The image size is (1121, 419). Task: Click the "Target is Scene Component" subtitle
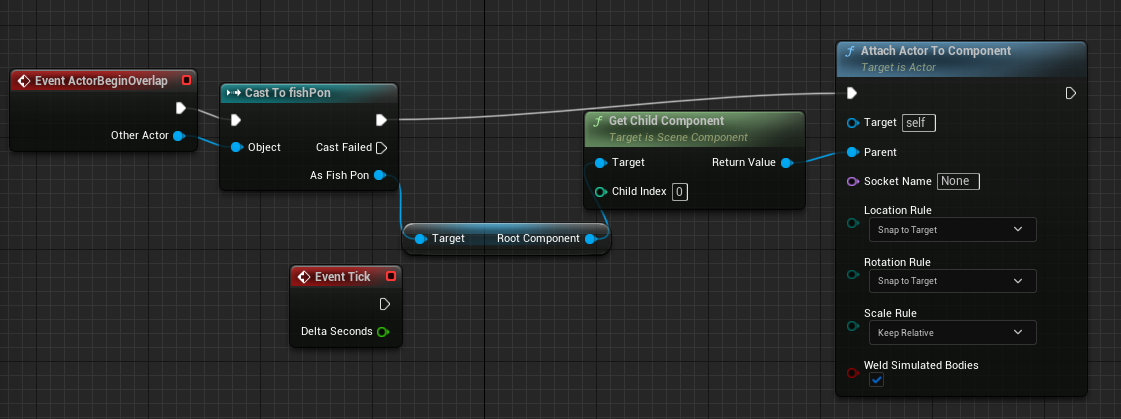coord(678,137)
